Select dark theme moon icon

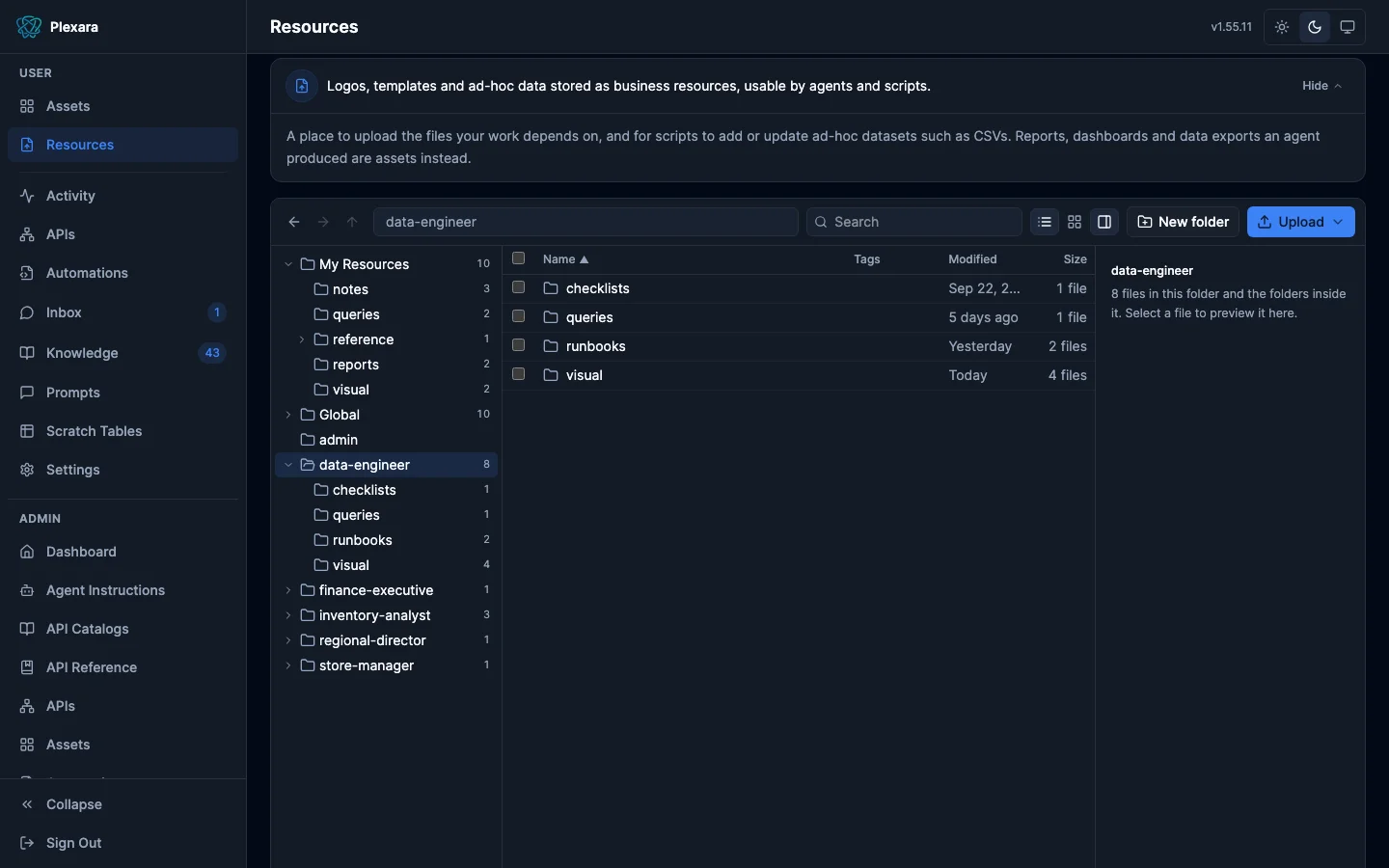pos(1315,27)
